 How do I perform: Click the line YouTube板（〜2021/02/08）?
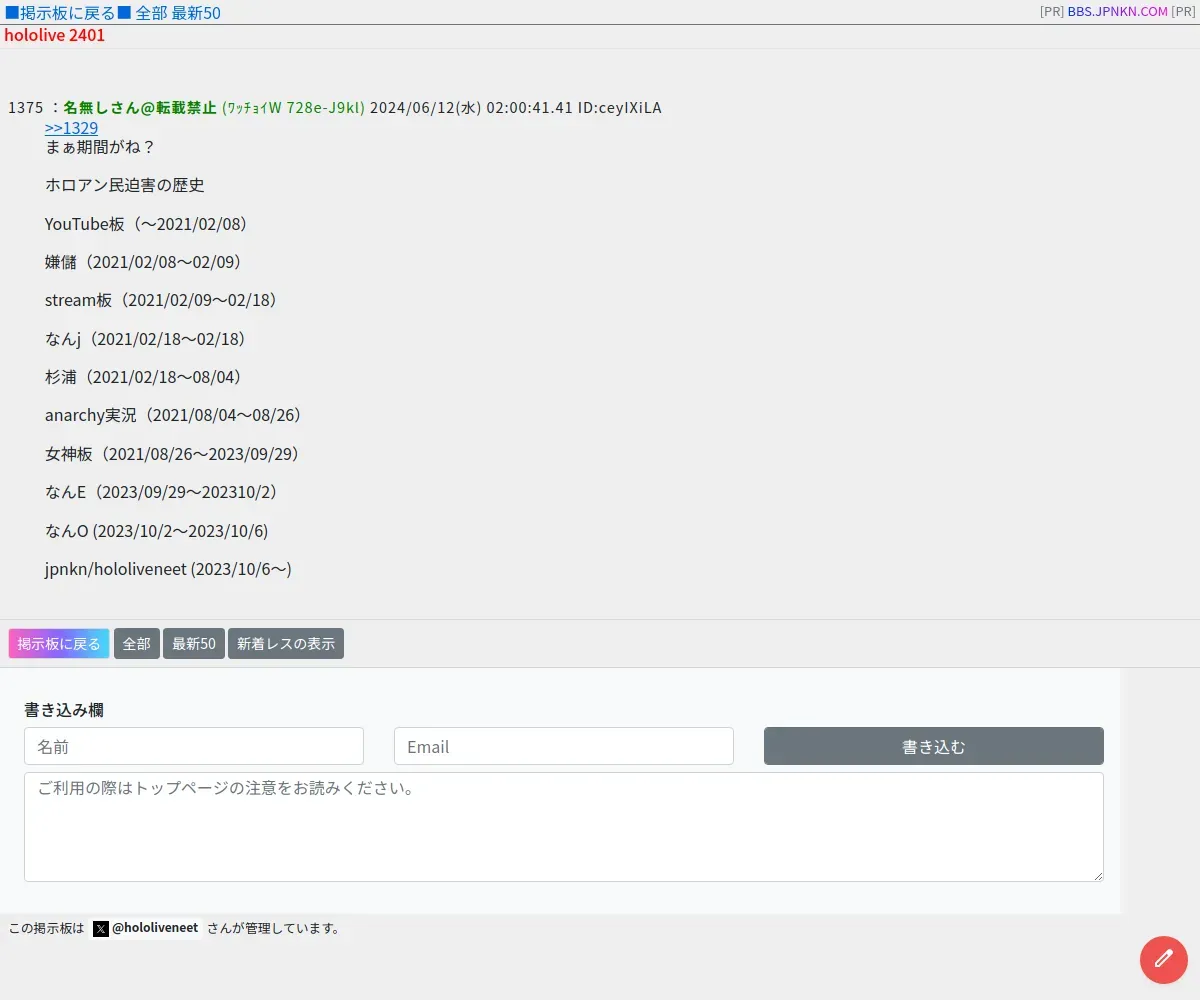(146, 224)
